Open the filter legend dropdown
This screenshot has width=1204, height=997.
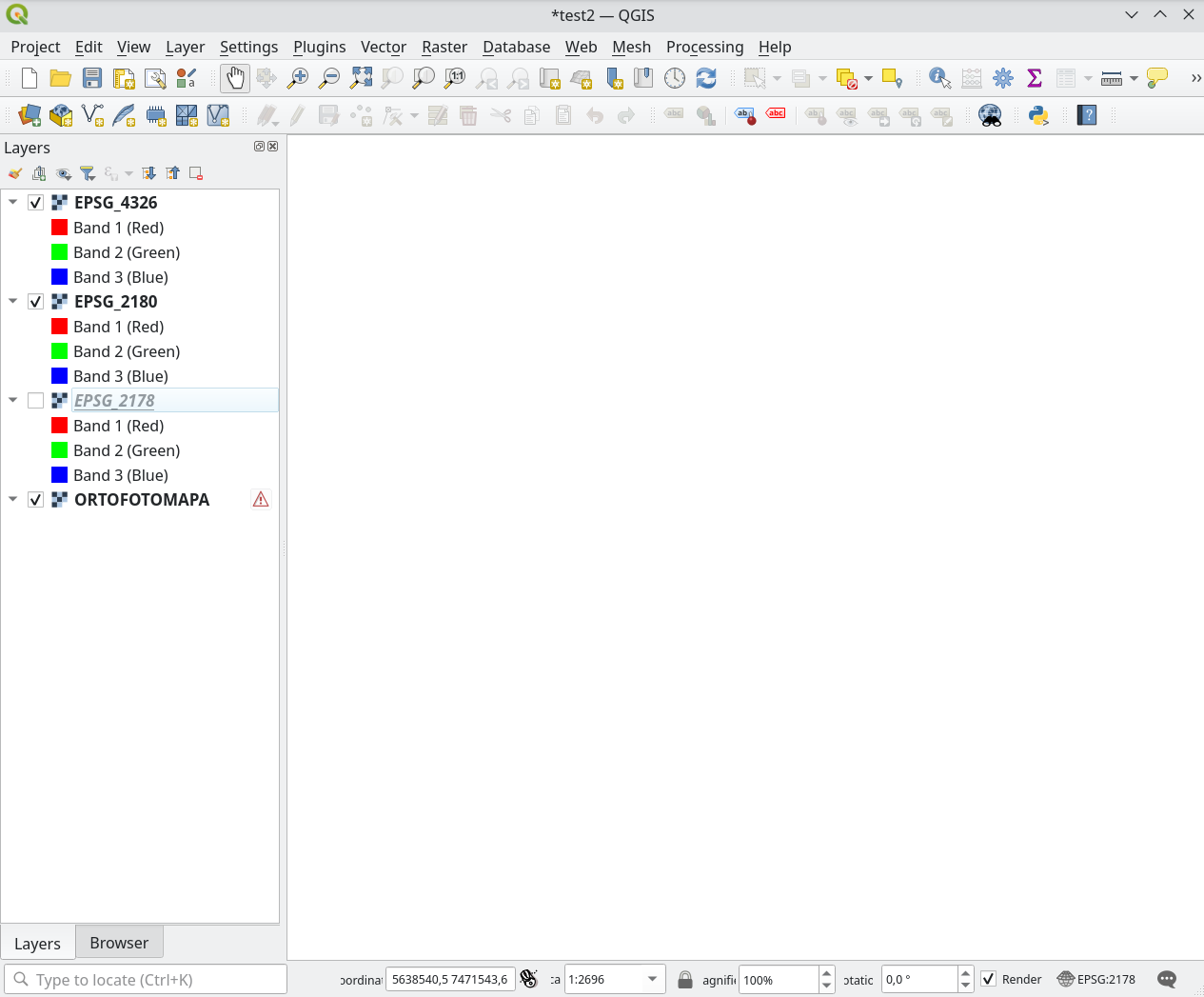click(x=88, y=173)
